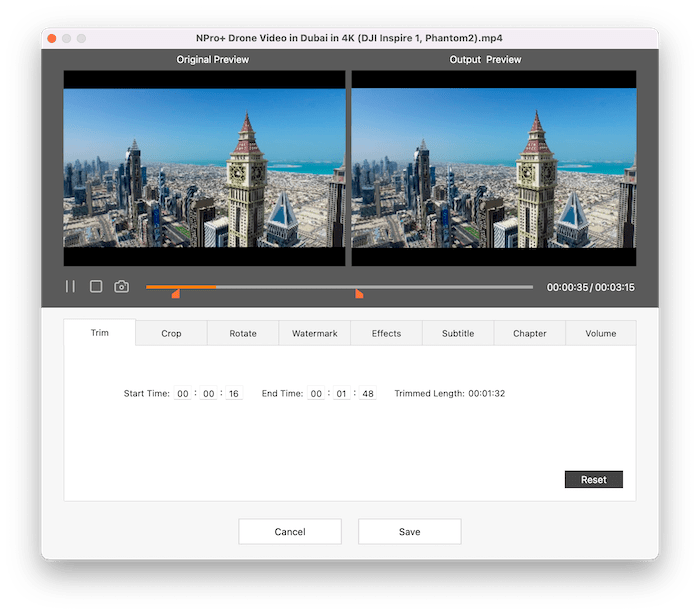Image resolution: width=700 pixels, height=614 pixels.
Task: Switch to the Crop tab
Action: point(171,333)
